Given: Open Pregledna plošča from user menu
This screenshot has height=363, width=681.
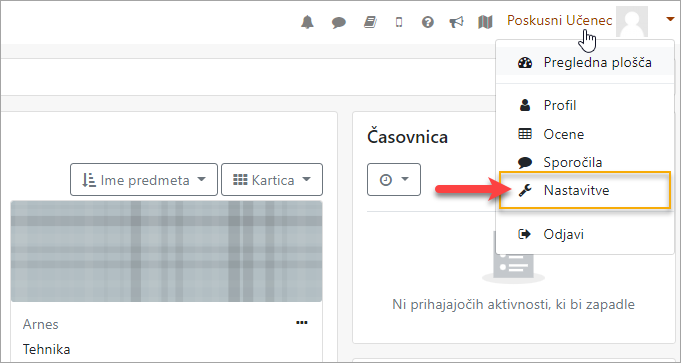Looking at the screenshot, I should pyautogui.click(x=585, y=63).
